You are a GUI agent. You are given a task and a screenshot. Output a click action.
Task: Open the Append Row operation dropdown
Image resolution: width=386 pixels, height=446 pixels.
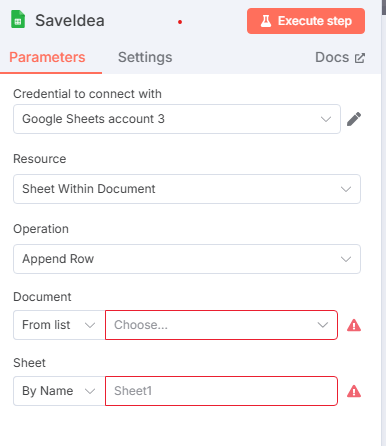[187, 259]
